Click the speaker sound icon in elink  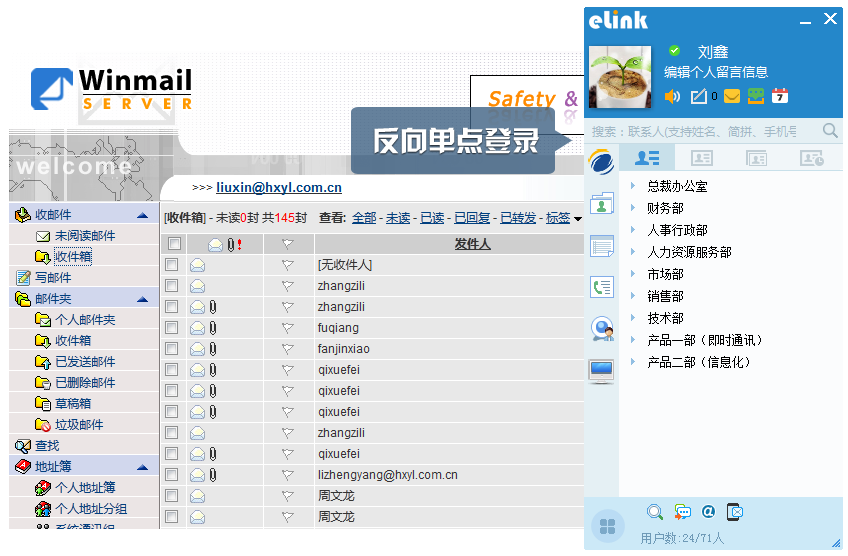pyautogui.click(x=672, y=97)
